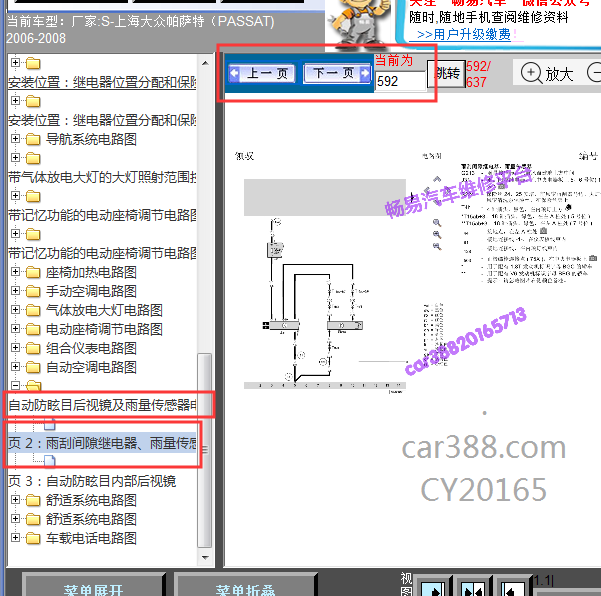Select view icon with single left-pointing arrow
This screenshot has width=601, height=596.
pyautogui.click(x=513, y=587)
